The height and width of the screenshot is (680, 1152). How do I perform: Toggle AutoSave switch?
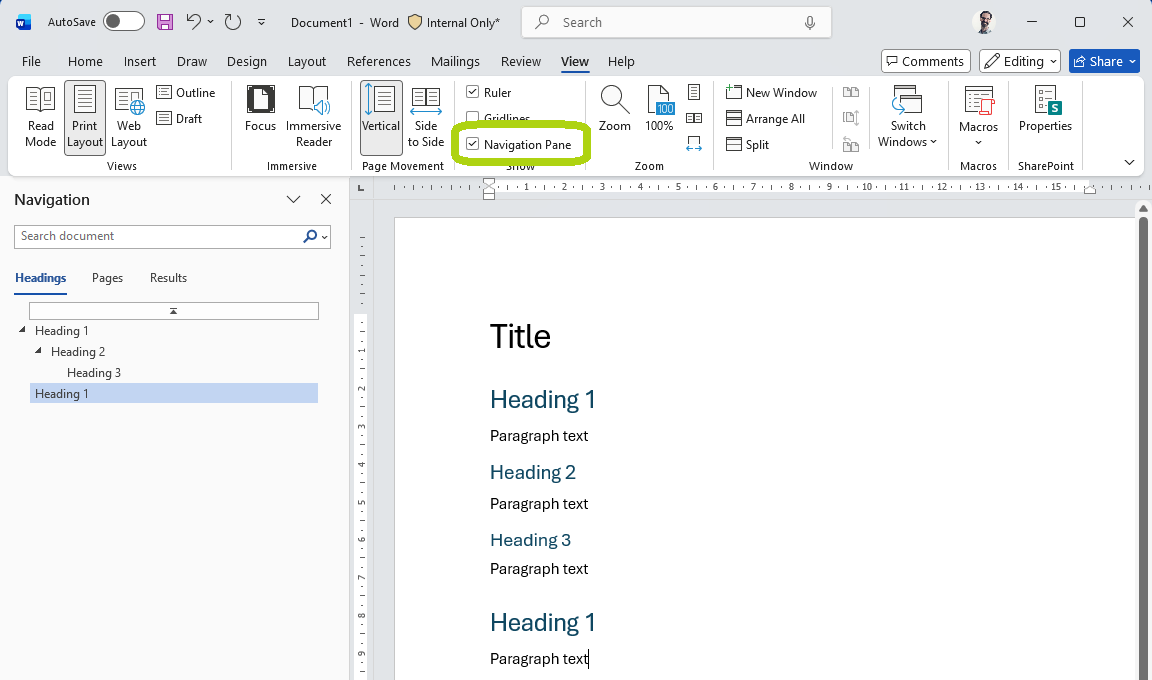[x=123, y=21]
